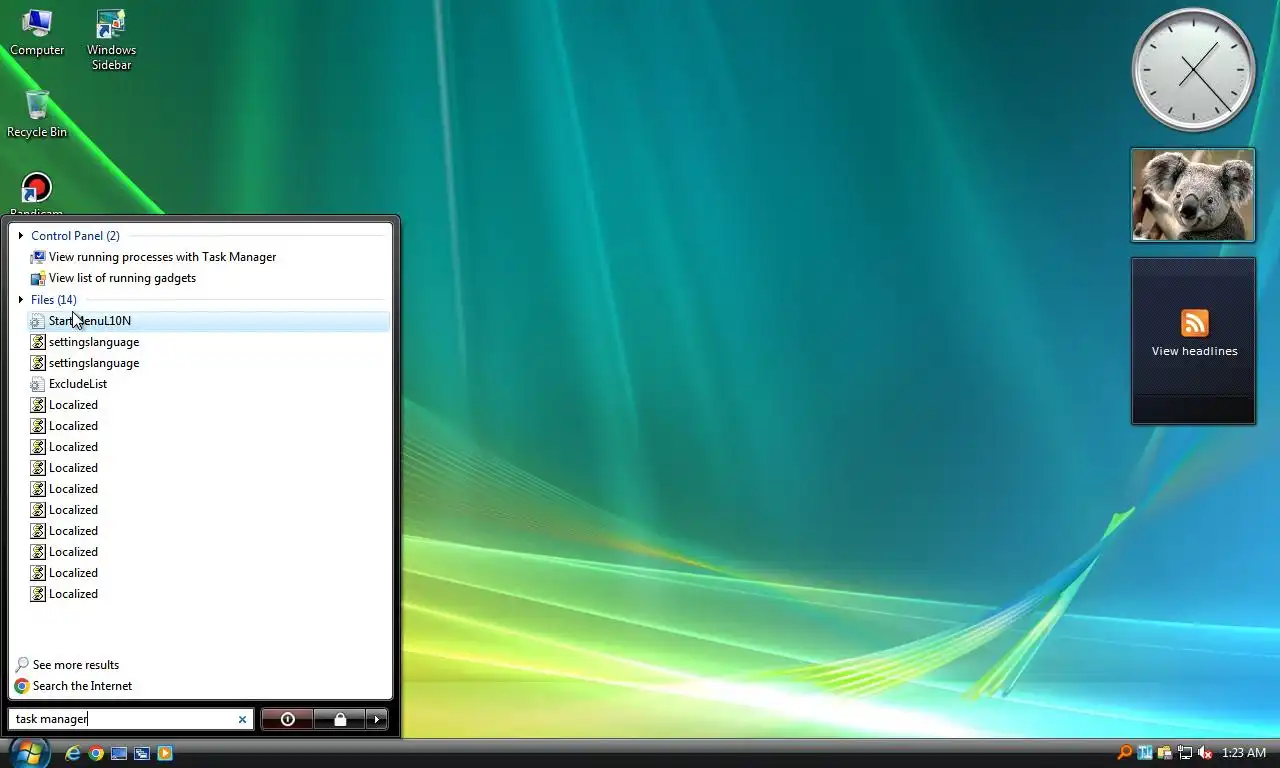
Task: Click Search the Internet
Action: pos(82,686)
